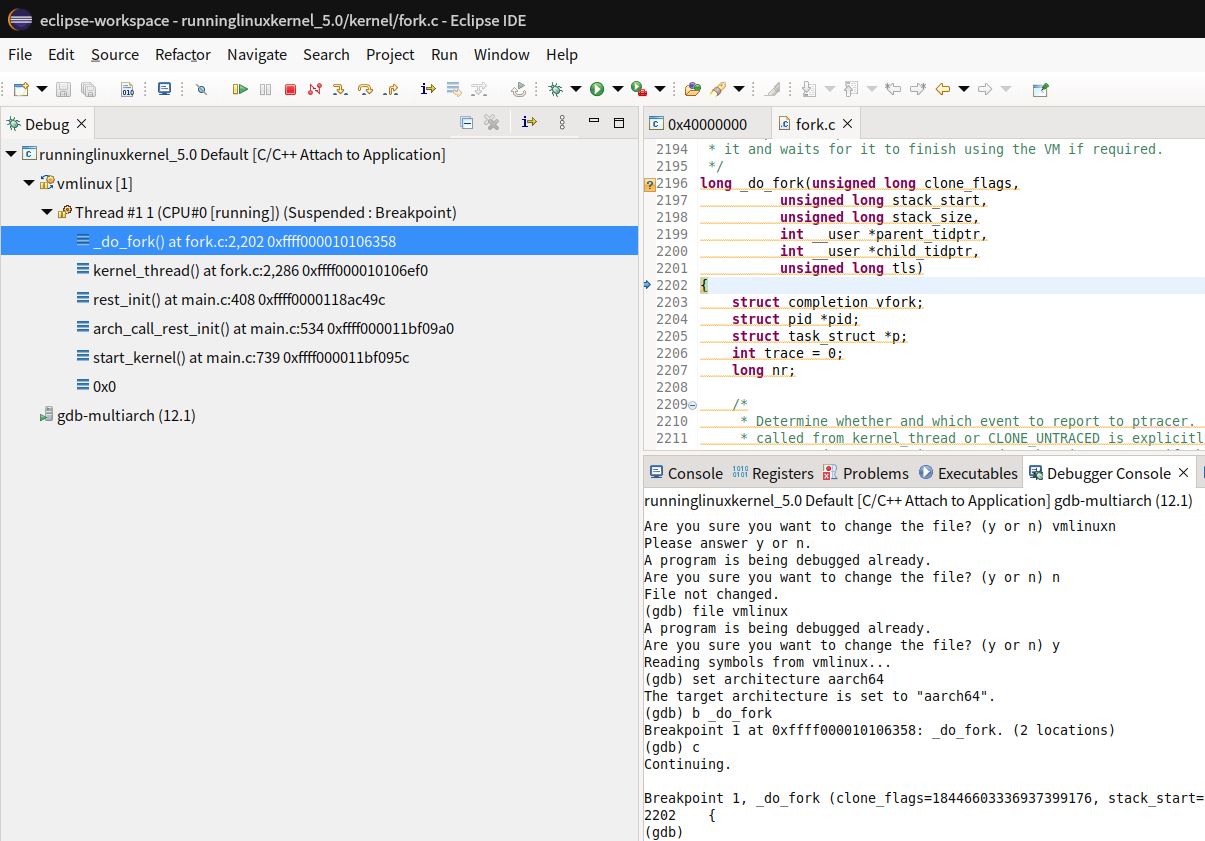Image resolution: width=1205 pixels, height=841 pixels.
Task: Open the Navigate menu
Action: (257, 54)
